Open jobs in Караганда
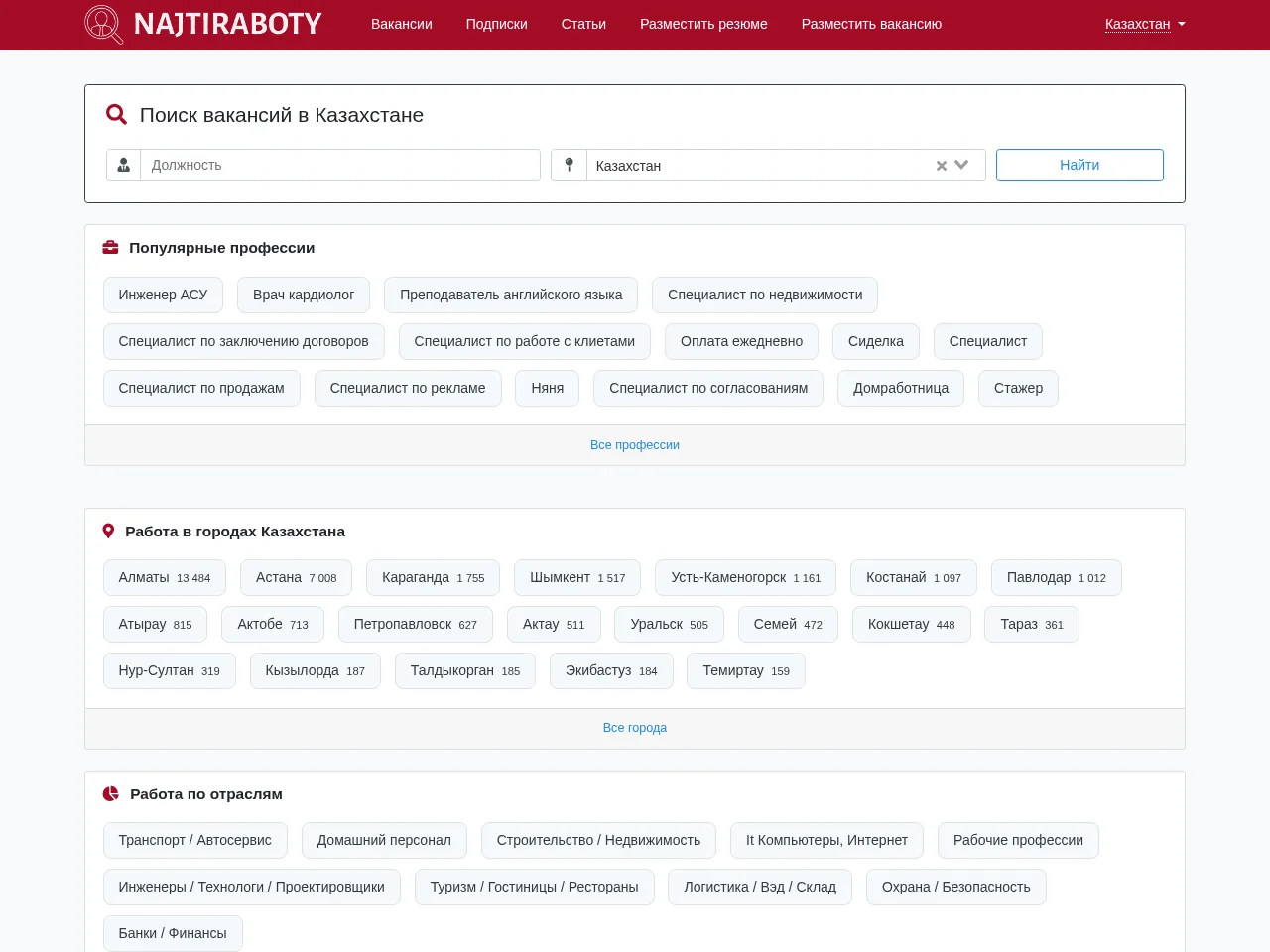Image resolution: width=1270 pixels, height=952 pixels. click(434, 577)
